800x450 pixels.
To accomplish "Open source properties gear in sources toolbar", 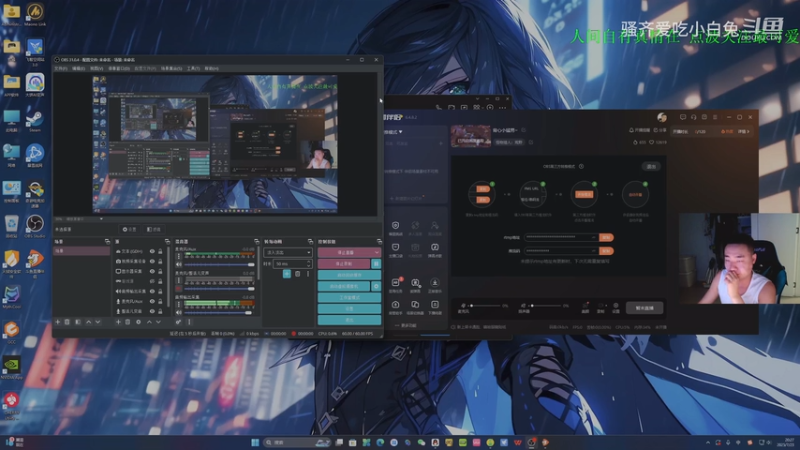I will pos(138,322).
